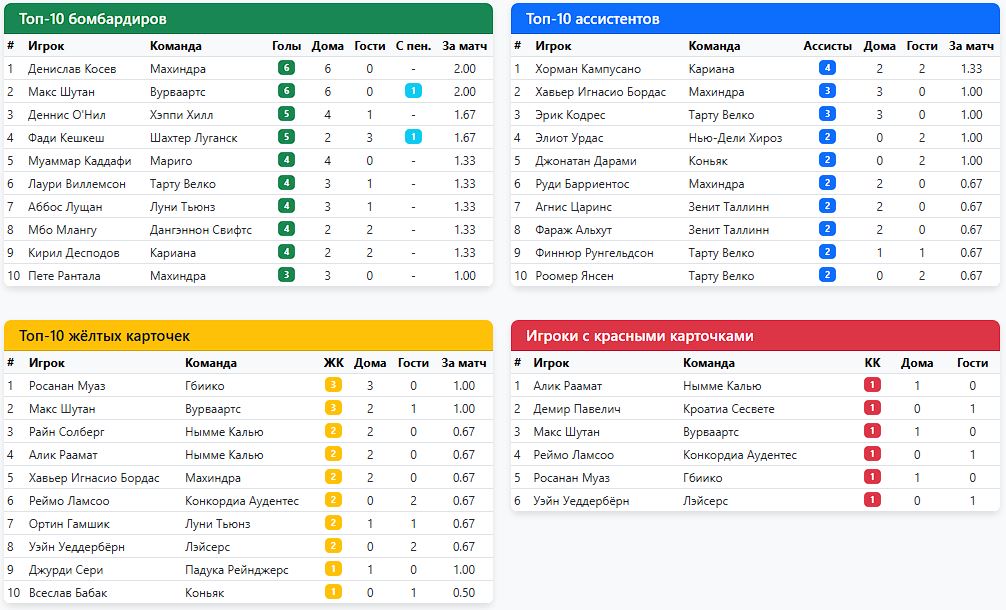This screenshot has height=610, width=1006.
Task: Click Денислав Косев's green goals badge
Action: [286, 68]
